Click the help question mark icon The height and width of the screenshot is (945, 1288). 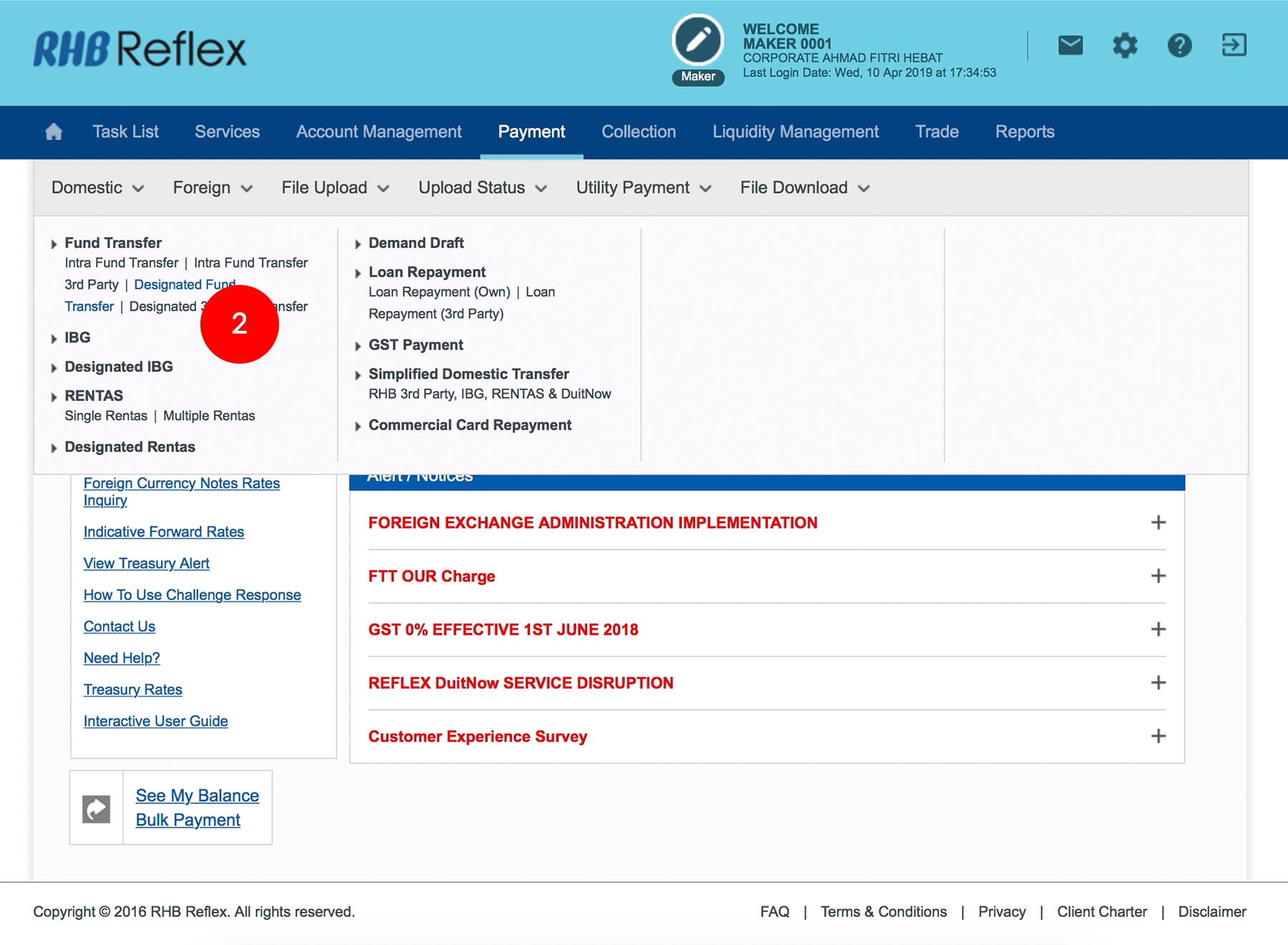coord(1179,46)
